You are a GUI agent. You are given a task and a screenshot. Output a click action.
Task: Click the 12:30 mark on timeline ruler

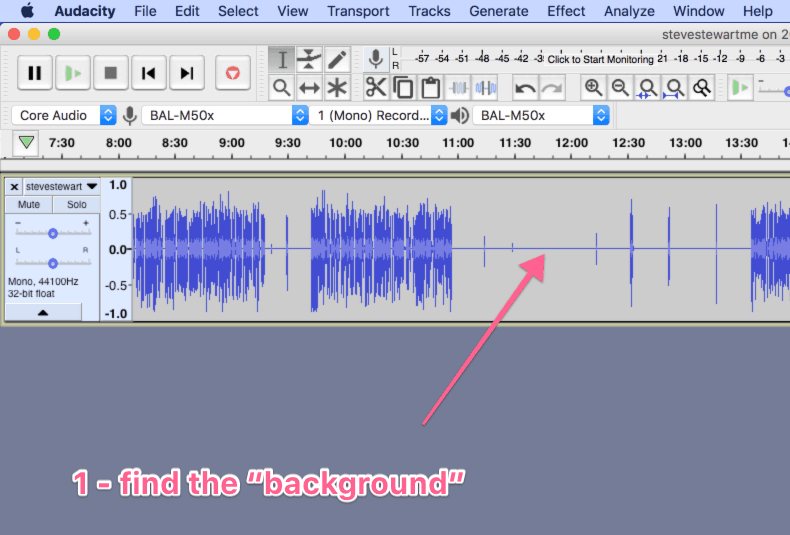point(628,143)
